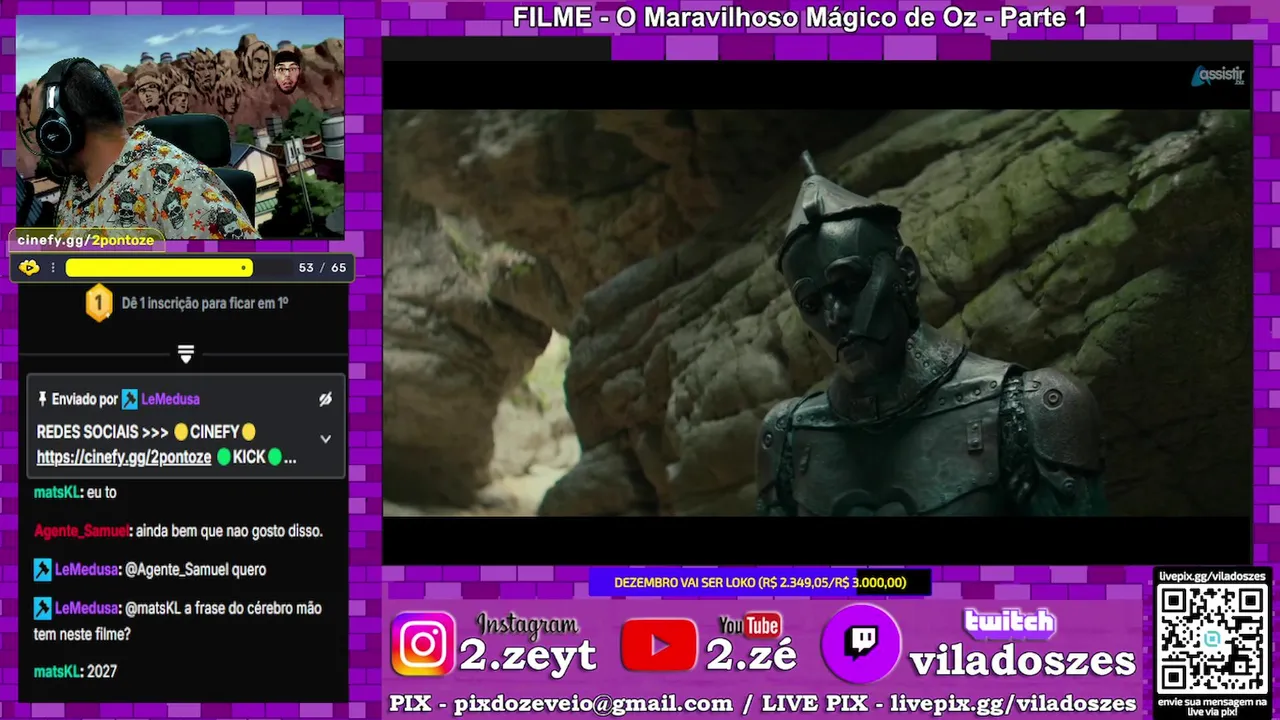The height and width of the screenshot is (720, 1280).
Task: Click LeMedusa username before '@Agente_Samuel quero'
Action: pos(87,570)
